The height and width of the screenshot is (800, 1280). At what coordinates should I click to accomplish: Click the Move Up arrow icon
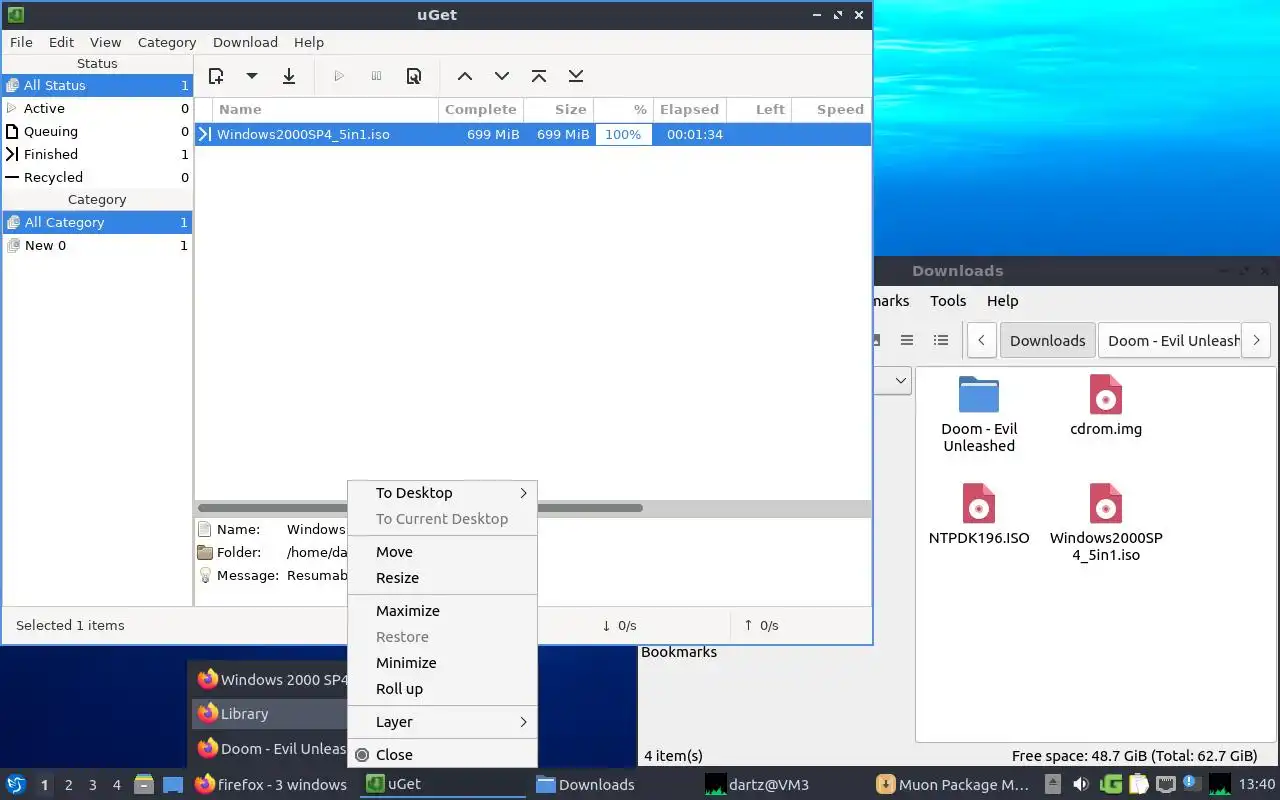pos(464,76)
